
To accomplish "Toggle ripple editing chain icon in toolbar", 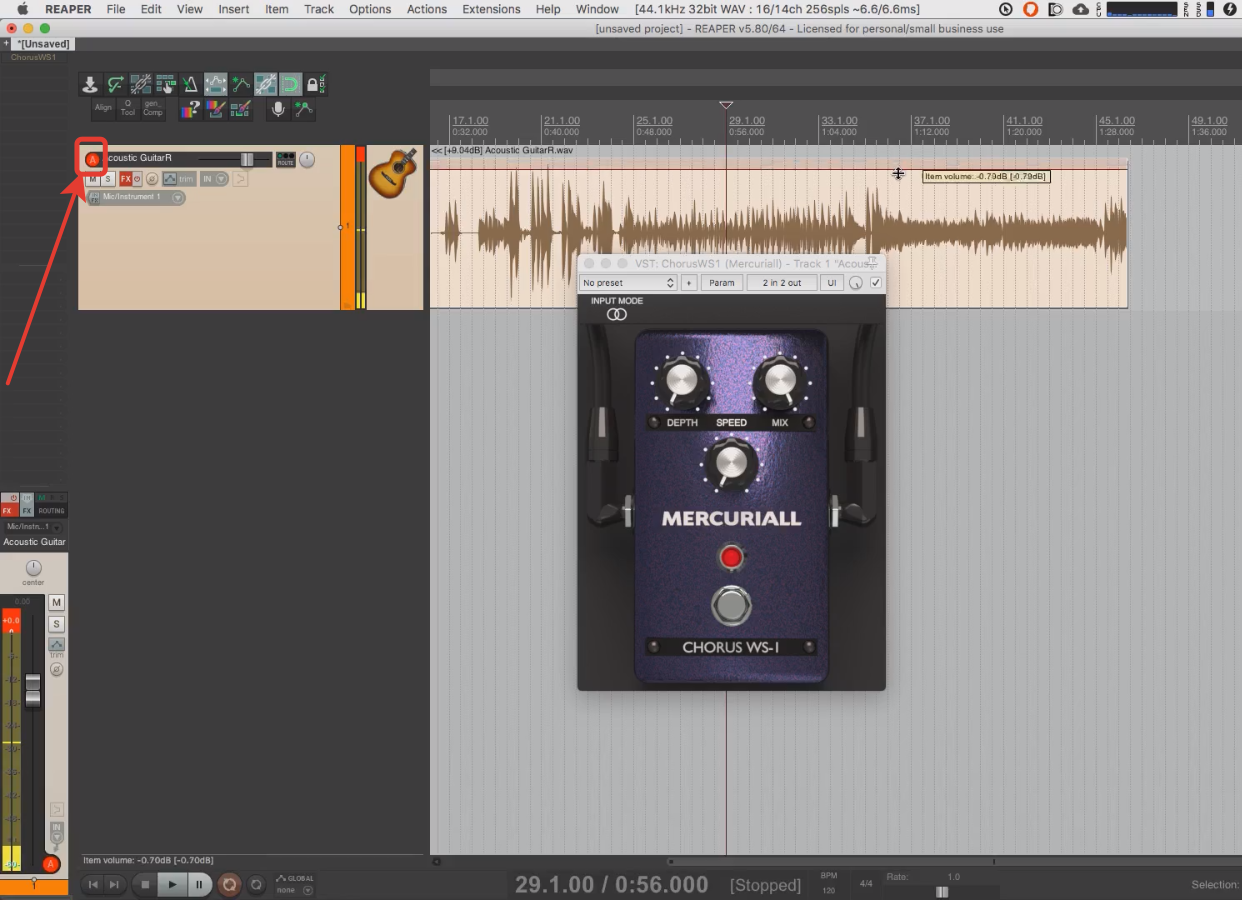I will point(265,84).
